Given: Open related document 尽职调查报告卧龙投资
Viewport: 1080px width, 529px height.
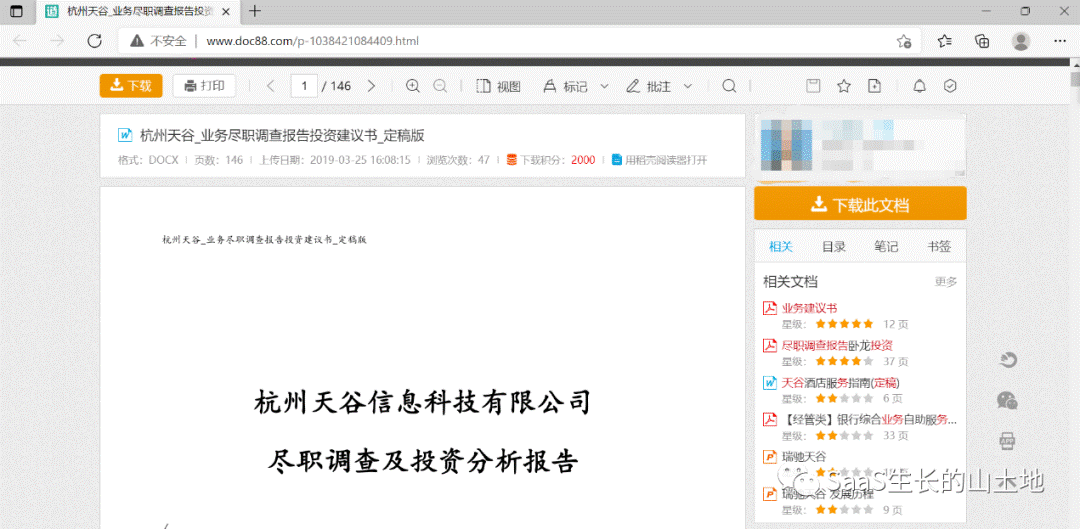Looking at the screenshot, I should pyautogui.click(x=837, y=344).
